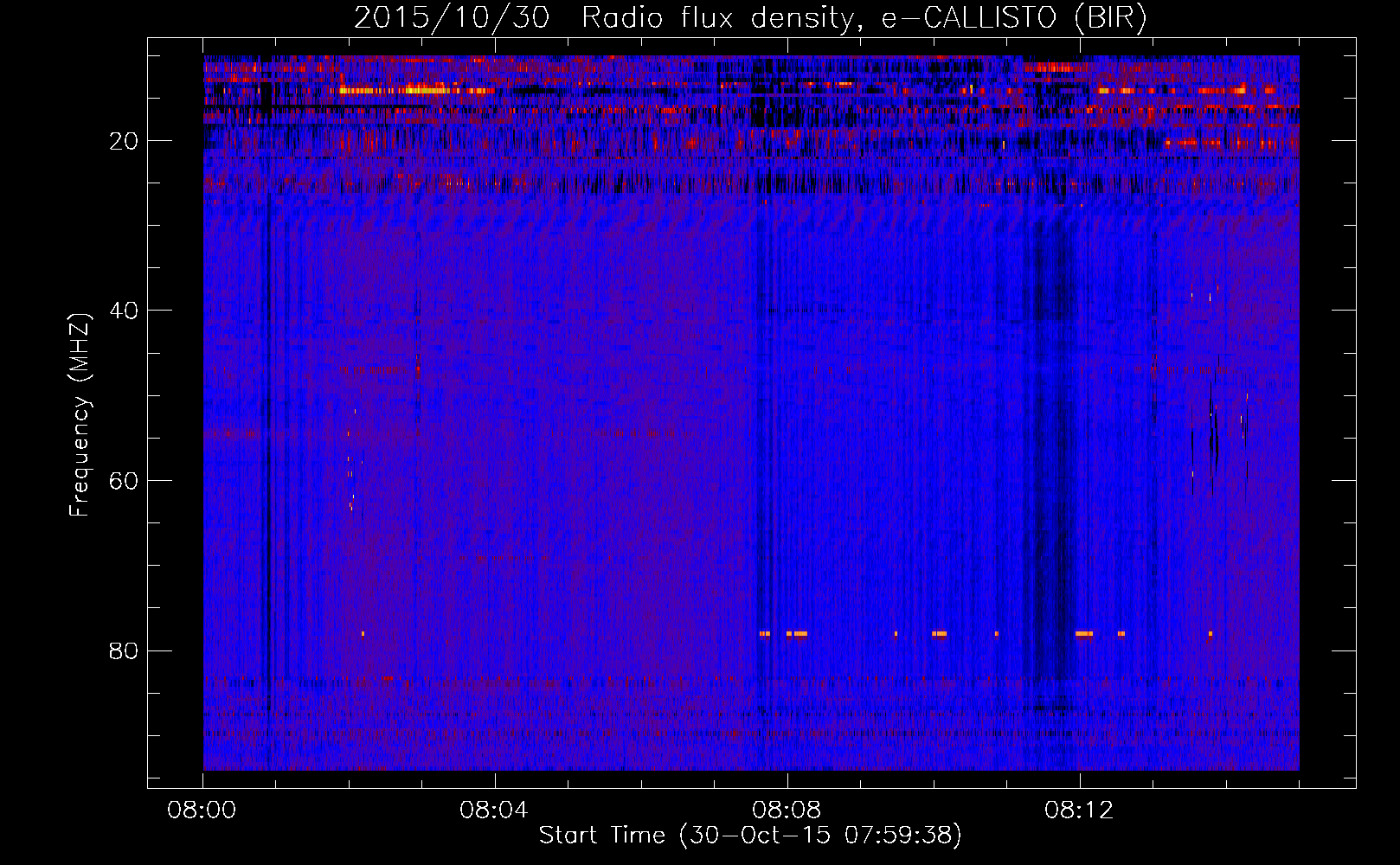Image resolution: width=1400 pixels, height=865 pixels.
Task: Click the '08:12' time tick label
Action: click(x=1079, y=811)
